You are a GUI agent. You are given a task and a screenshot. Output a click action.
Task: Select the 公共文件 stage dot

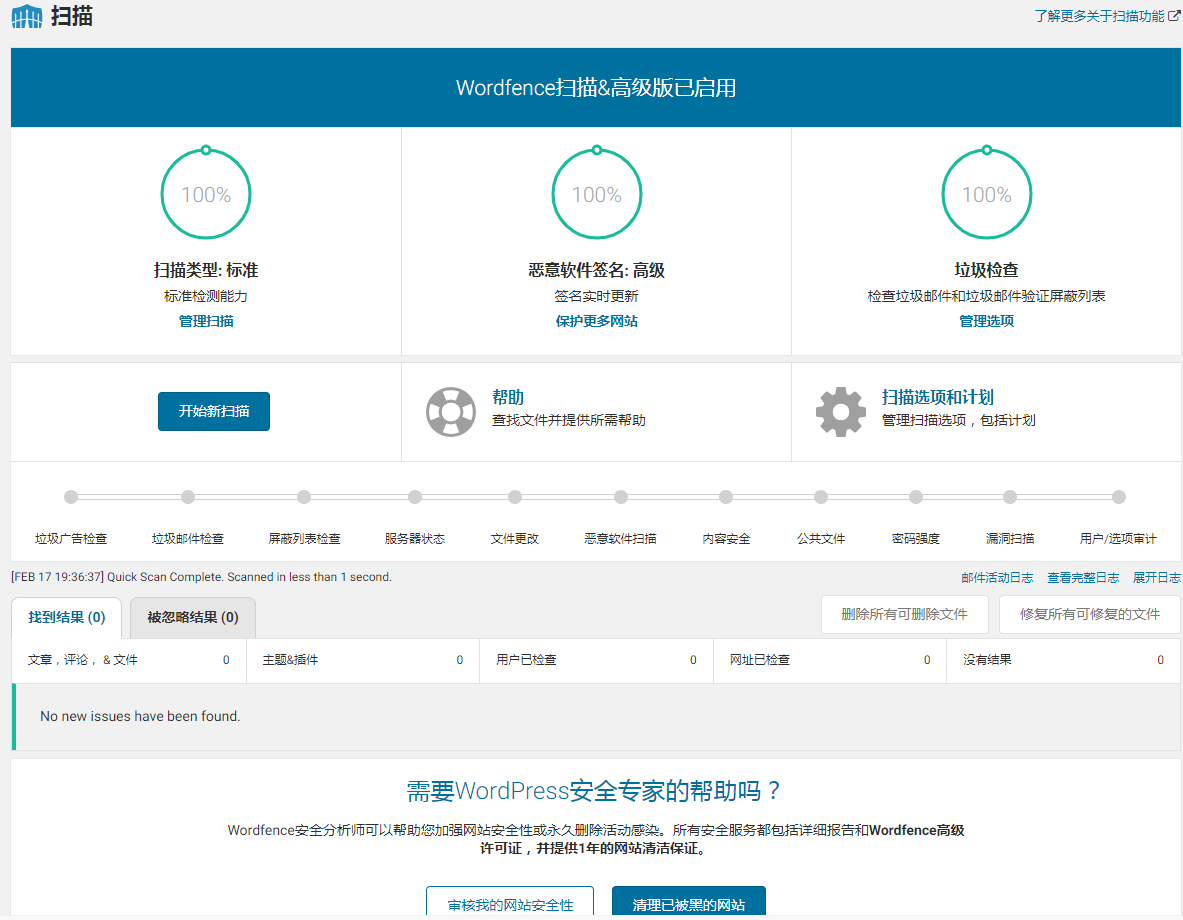[x=821, y=497]
